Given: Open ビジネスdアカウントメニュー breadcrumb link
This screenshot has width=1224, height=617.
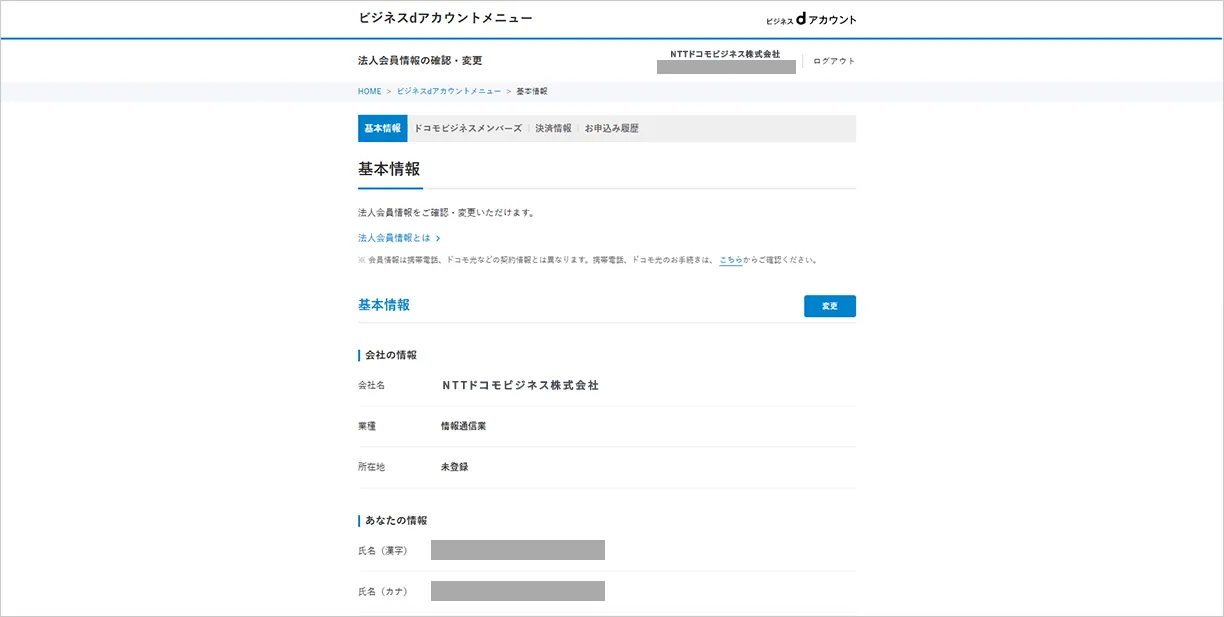Looking at the screenshot, I should click(449, 91).
